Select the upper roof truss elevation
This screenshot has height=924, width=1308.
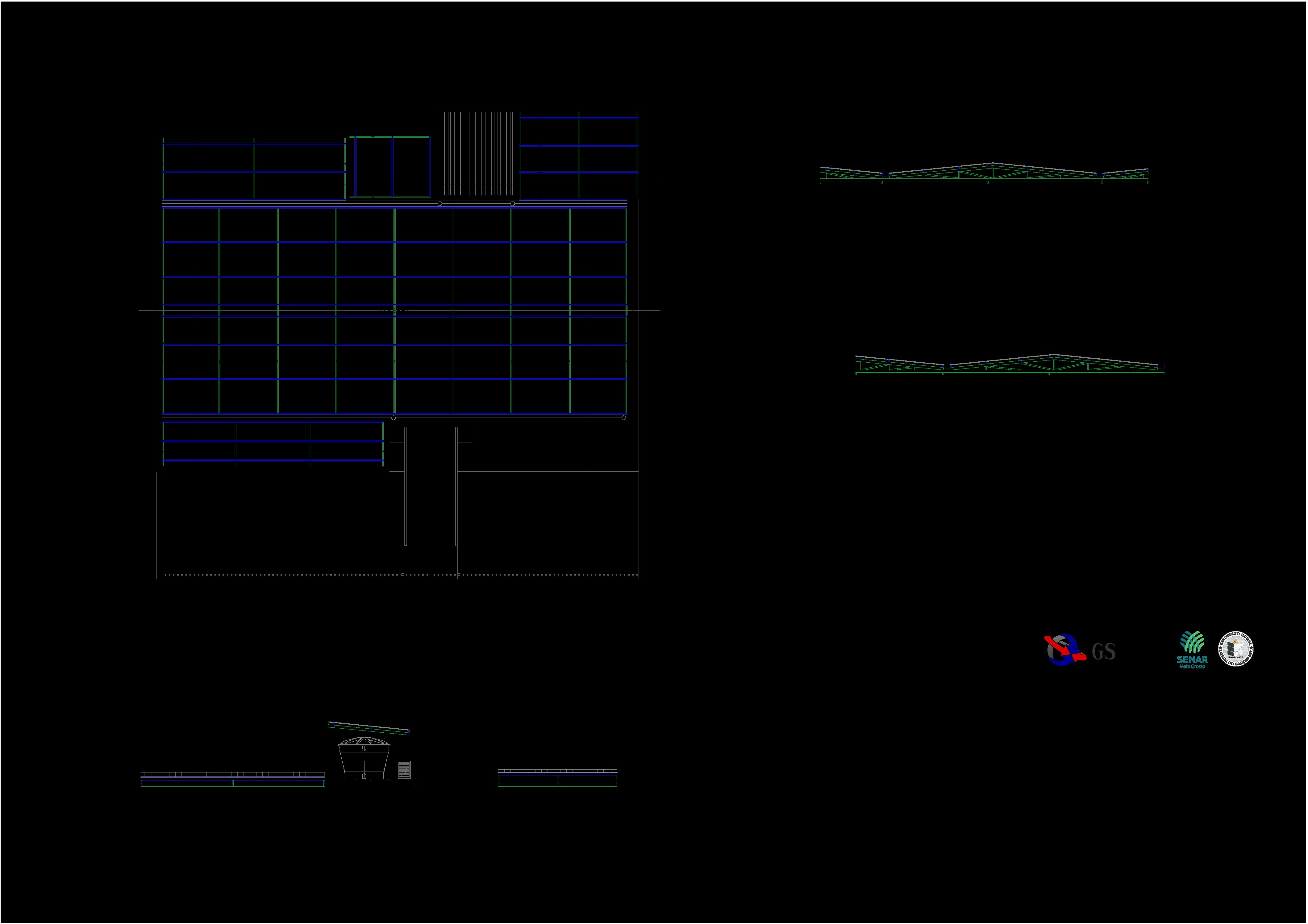984,172
